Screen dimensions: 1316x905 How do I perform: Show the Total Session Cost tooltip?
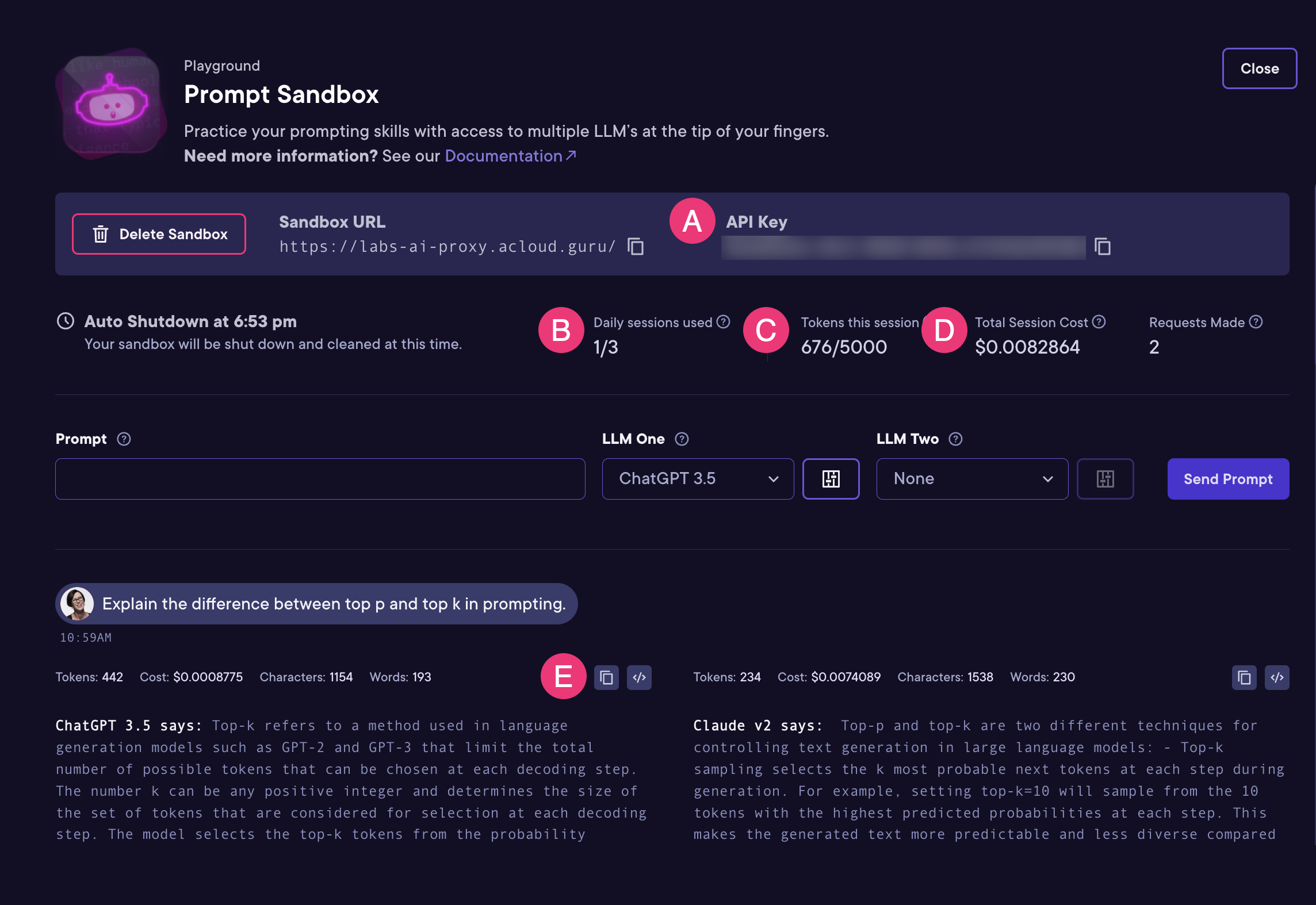point(1100,322)
